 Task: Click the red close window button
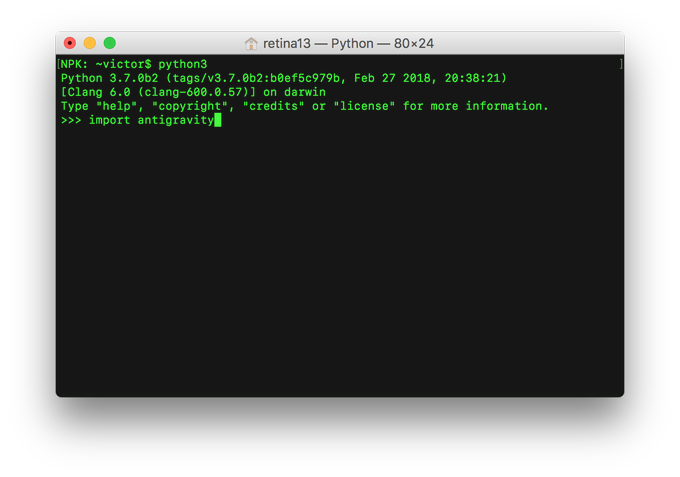(70, 43)
